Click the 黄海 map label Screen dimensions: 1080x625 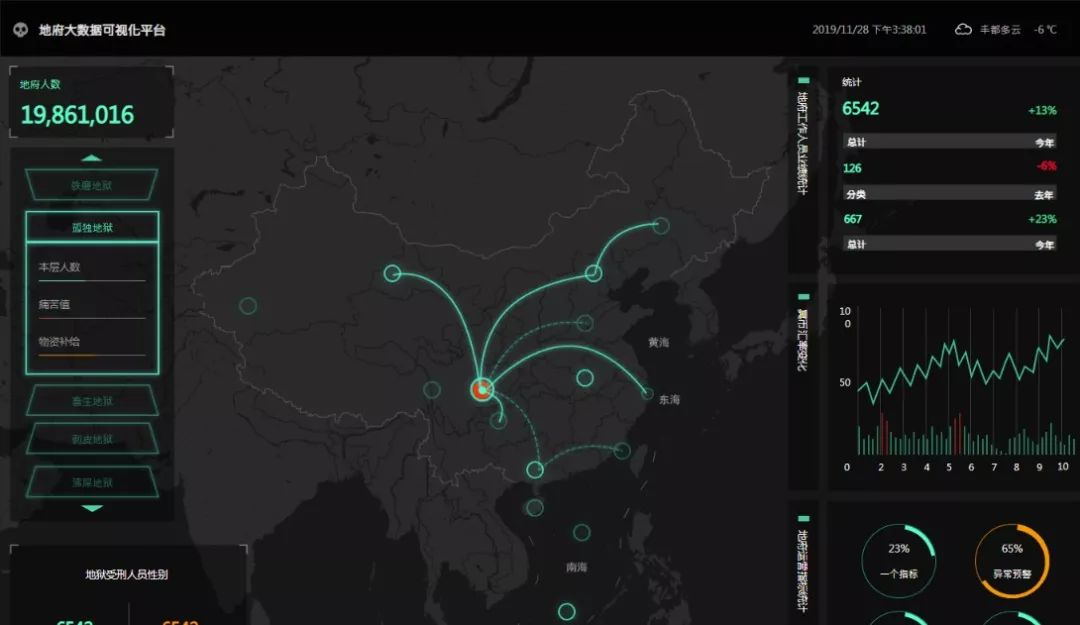pos(658,342)
